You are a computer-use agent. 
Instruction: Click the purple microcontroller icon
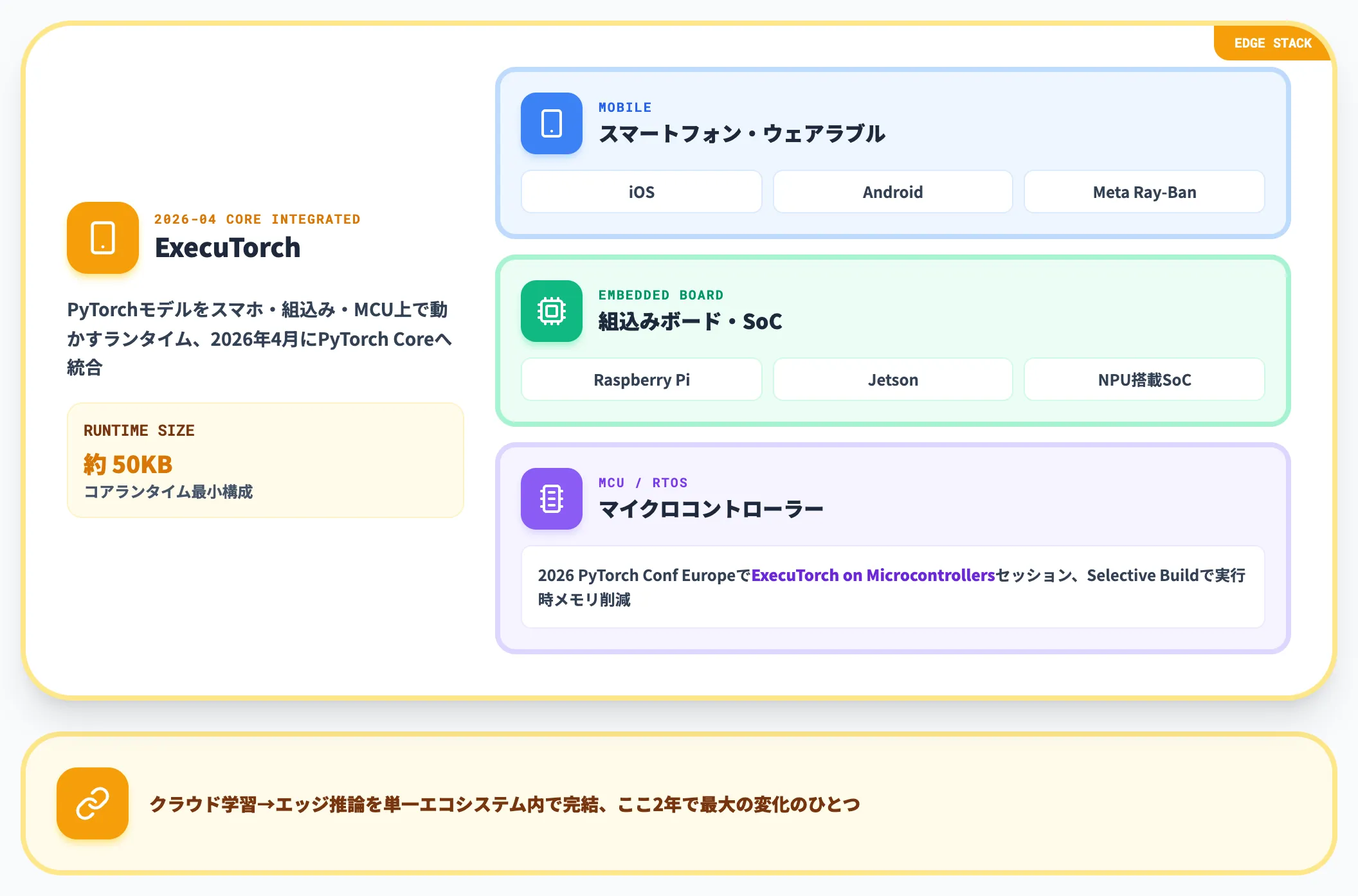[552, 499]
